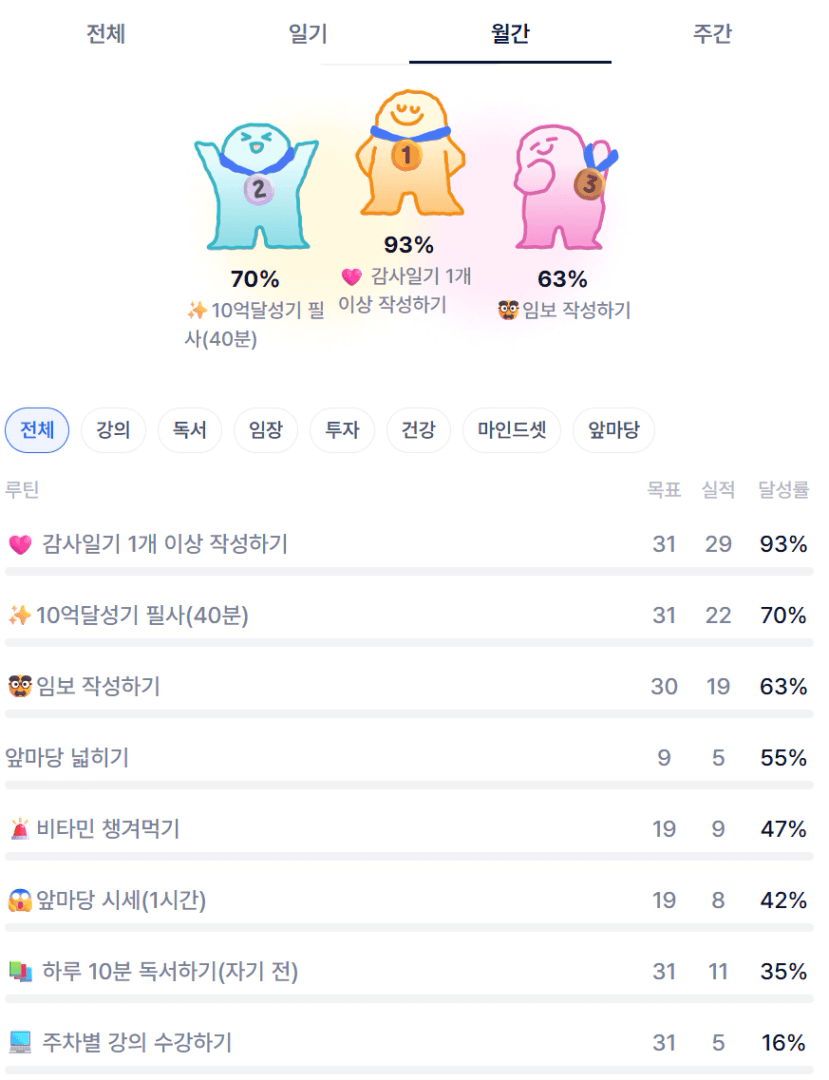
Task: Switch to the 전체 top tab
Action: [106, 34]
